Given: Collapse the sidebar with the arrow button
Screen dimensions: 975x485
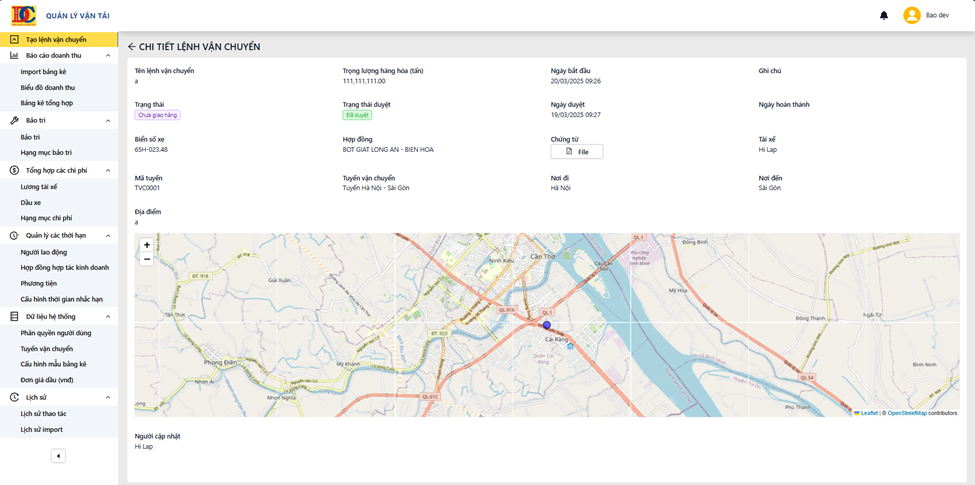Looking at the screenshot, I should [x=58, y=456].
